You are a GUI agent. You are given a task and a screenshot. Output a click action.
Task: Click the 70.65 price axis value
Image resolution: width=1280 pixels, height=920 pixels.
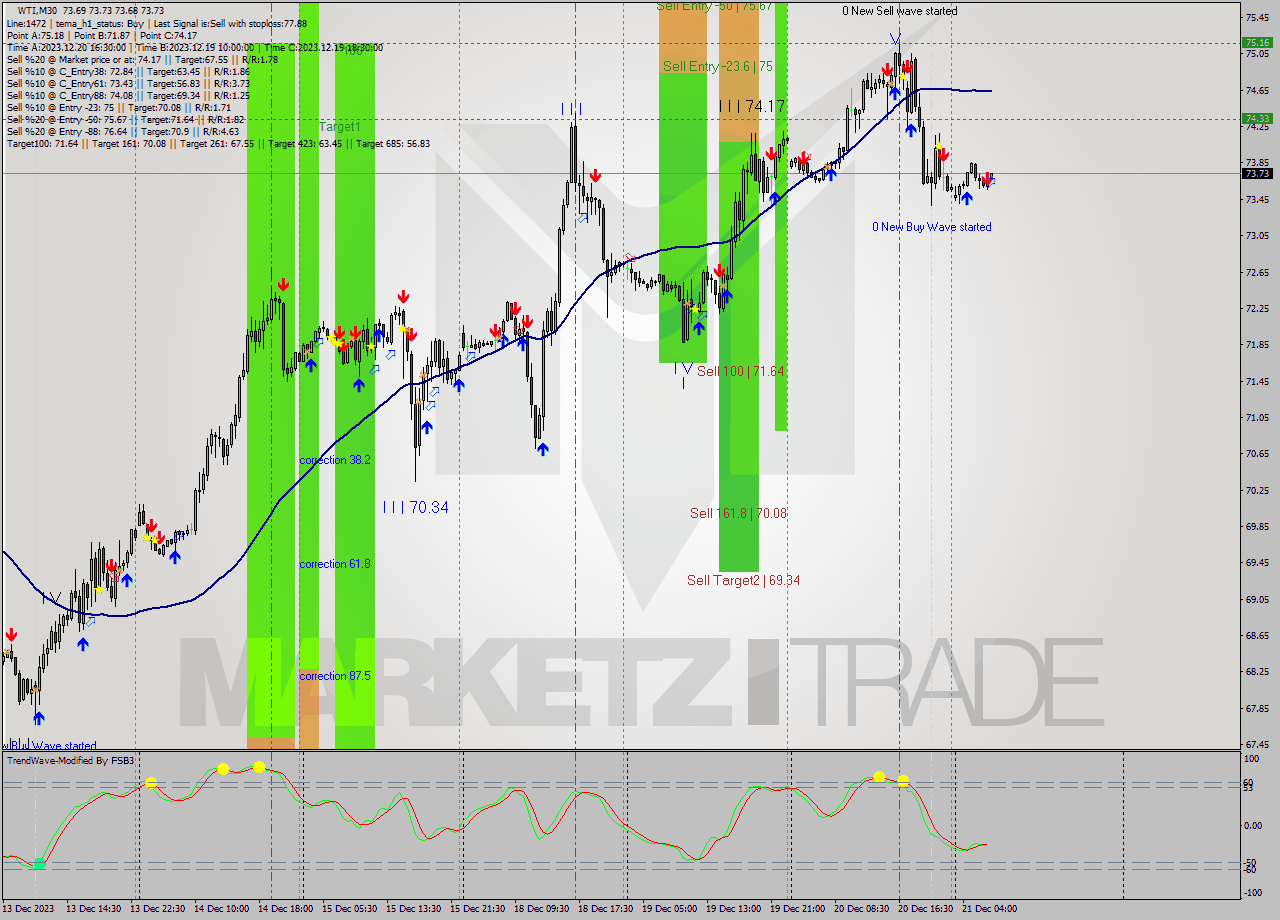click(x=1257, y=454)
